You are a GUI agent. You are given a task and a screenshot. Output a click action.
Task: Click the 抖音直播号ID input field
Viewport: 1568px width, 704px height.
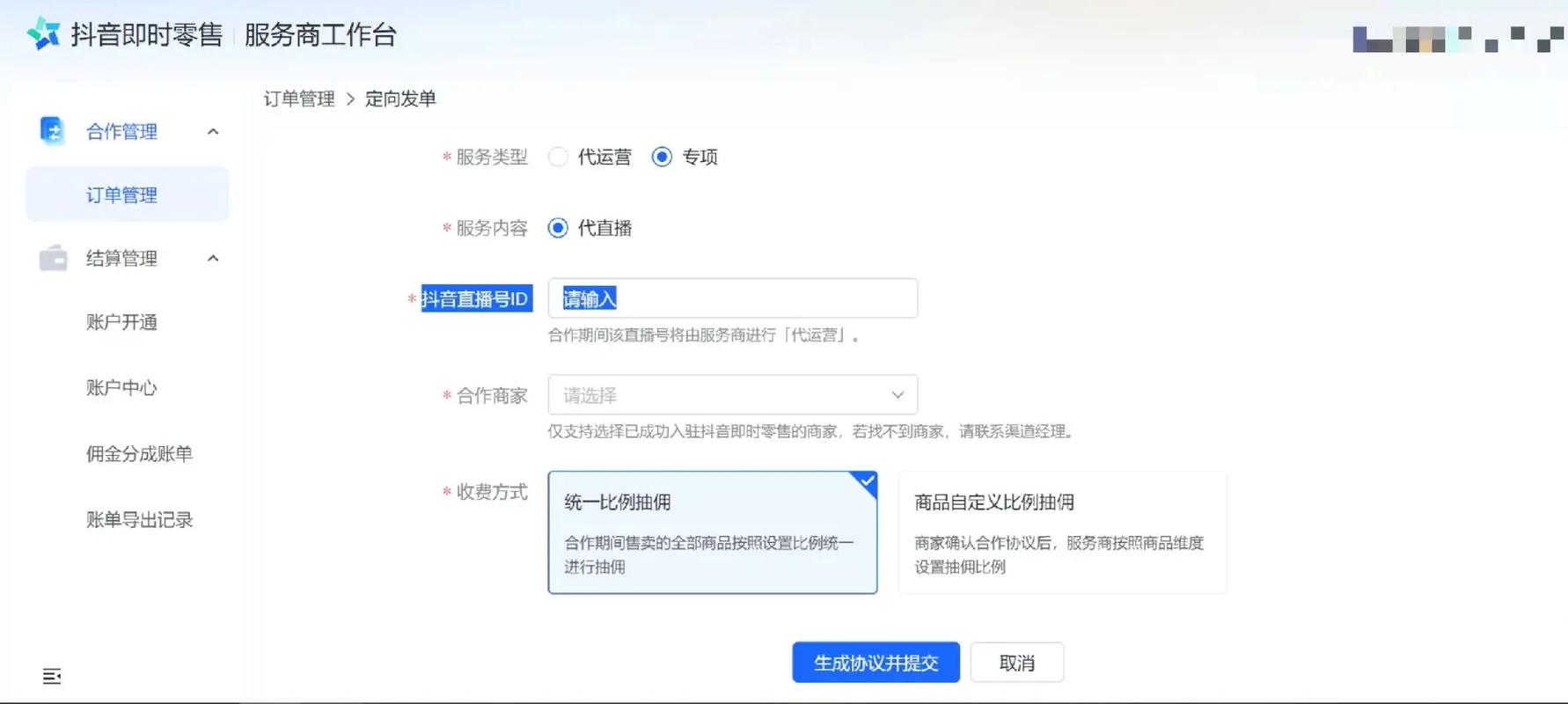[x=732, y=298]
